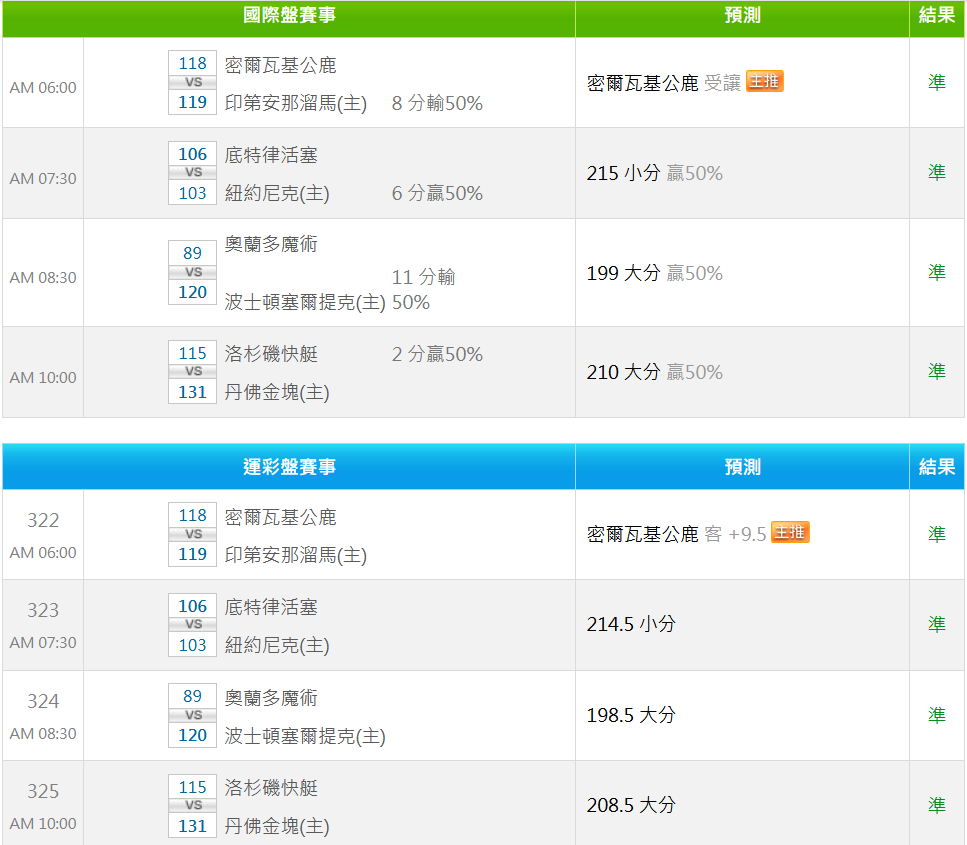Click 準 result in the 215 小分 贏50% row
The width and height of the screenshot is (967, 845).
937,172
